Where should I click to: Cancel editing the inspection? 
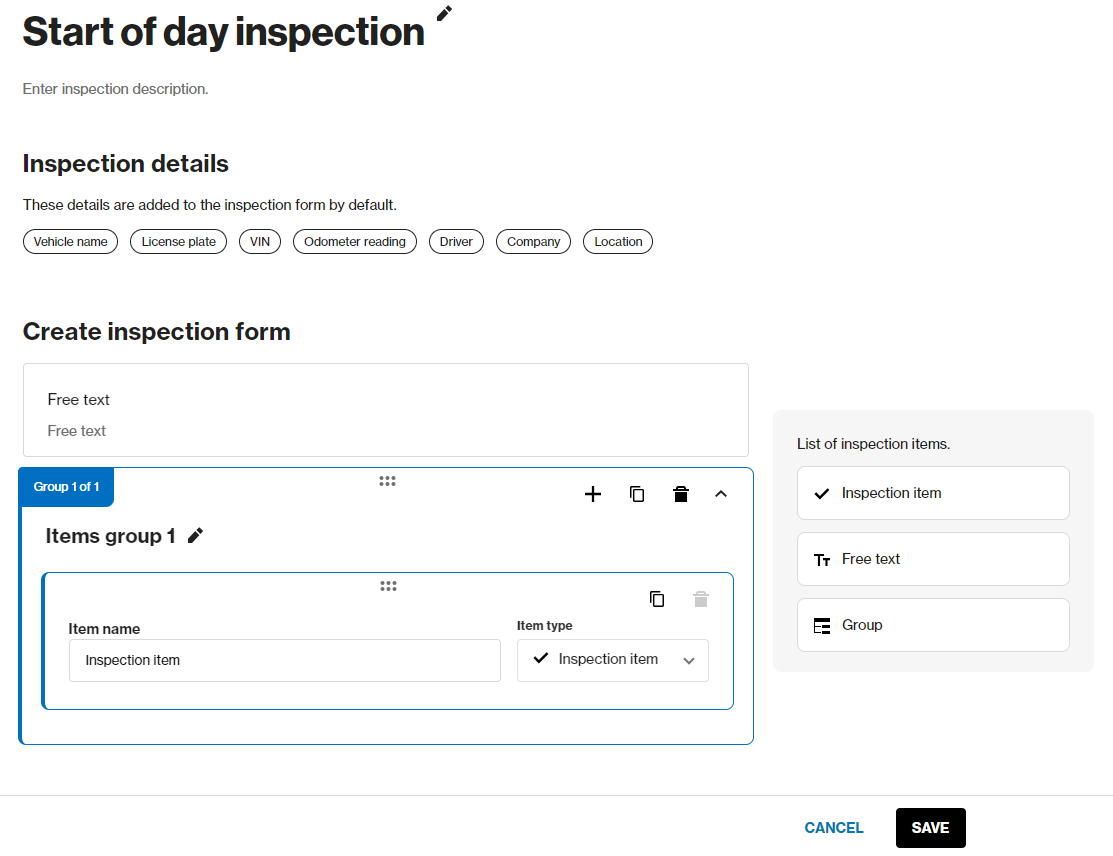coord(834,828)
